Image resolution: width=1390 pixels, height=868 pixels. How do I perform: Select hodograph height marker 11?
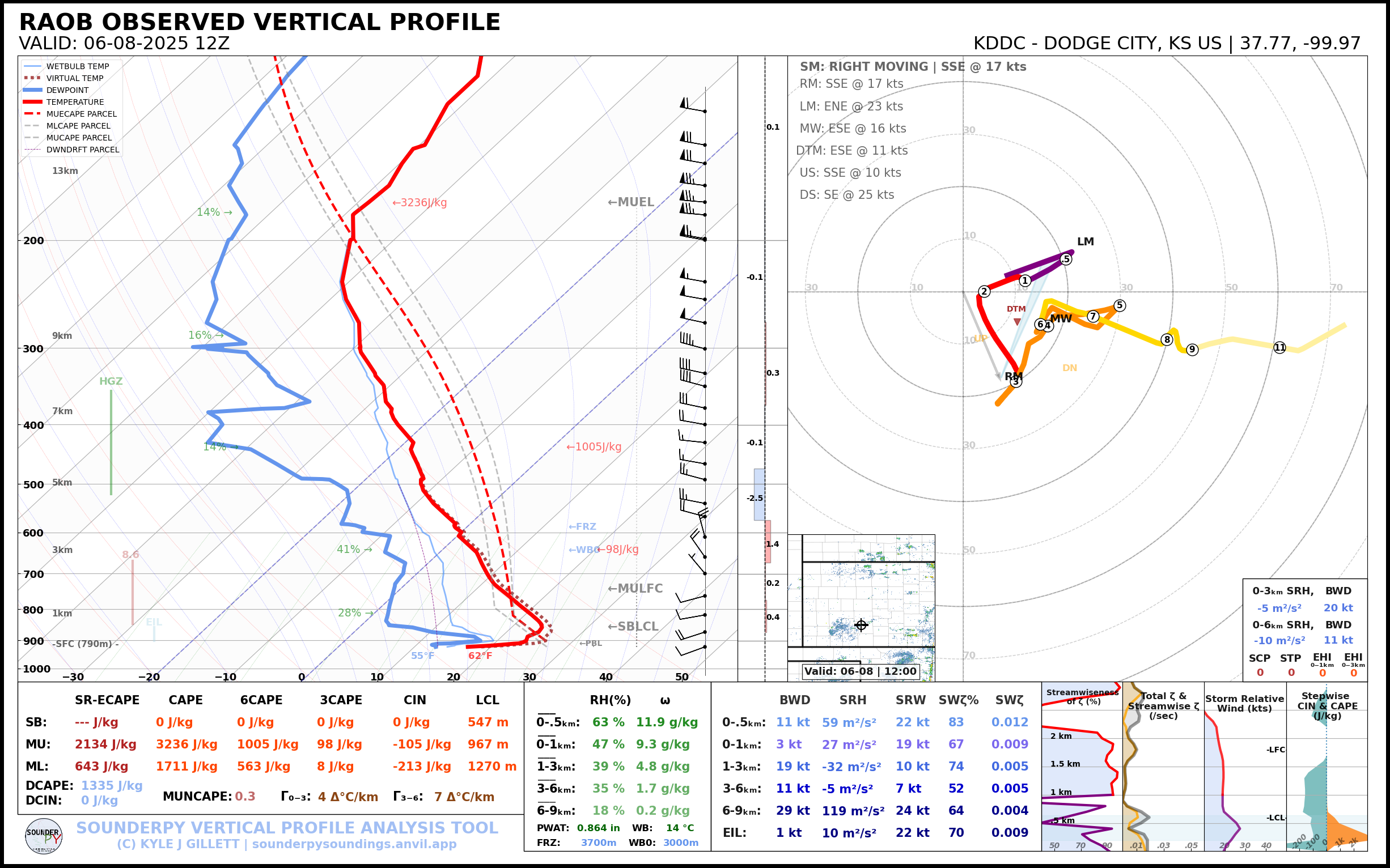[x=1279, y=347]
